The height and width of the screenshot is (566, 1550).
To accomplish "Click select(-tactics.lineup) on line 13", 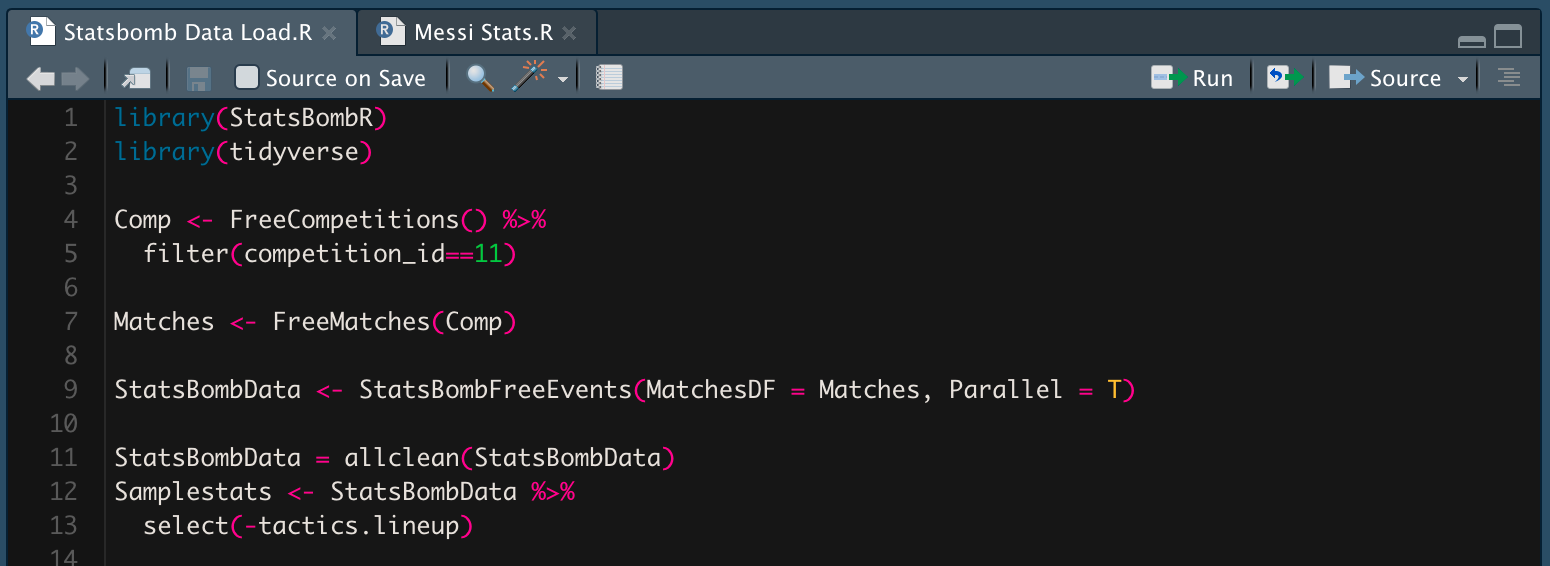I will tap(307, 526).
